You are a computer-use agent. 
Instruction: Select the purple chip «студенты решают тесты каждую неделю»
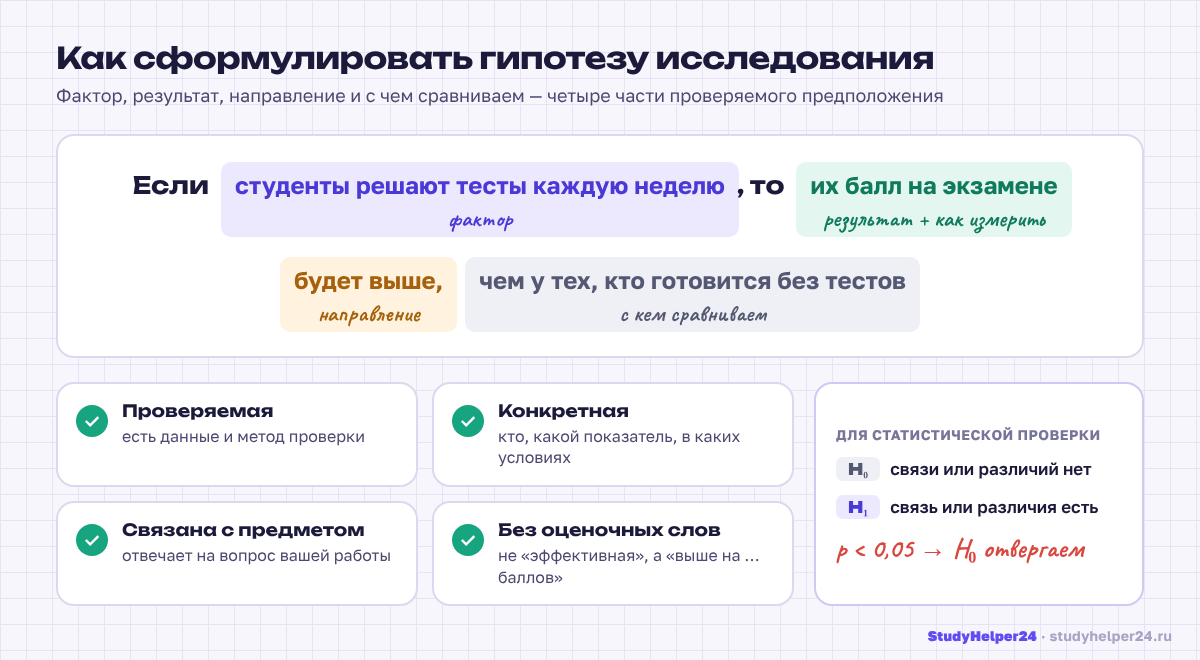[480, 200]
